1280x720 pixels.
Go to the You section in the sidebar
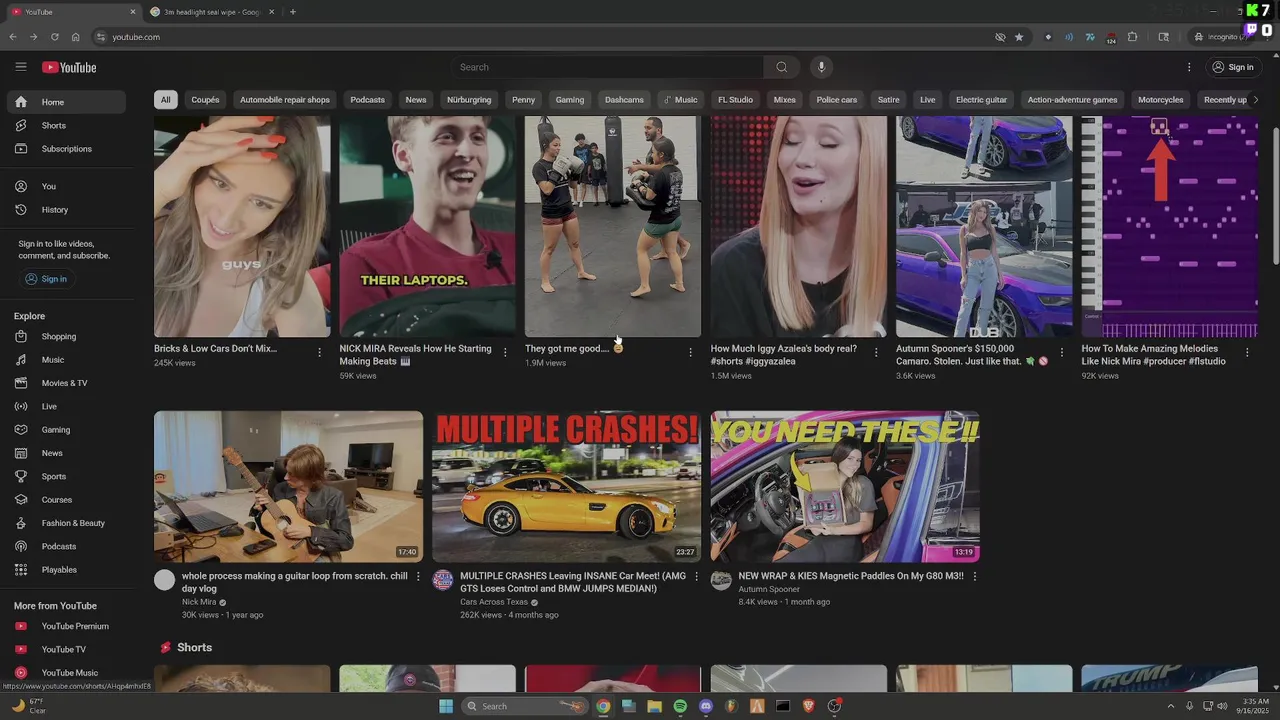click(x=66, y=186)
